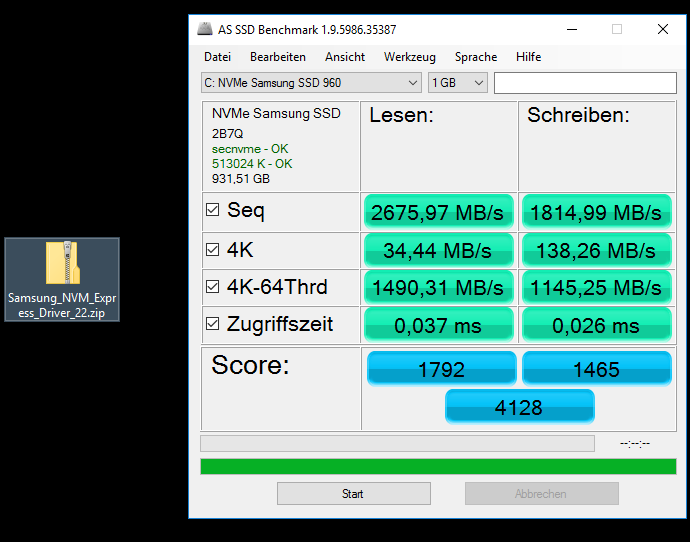Screen dimensions: 690x542
Task: Open the Ansicht menu
Action: [345, 57]
